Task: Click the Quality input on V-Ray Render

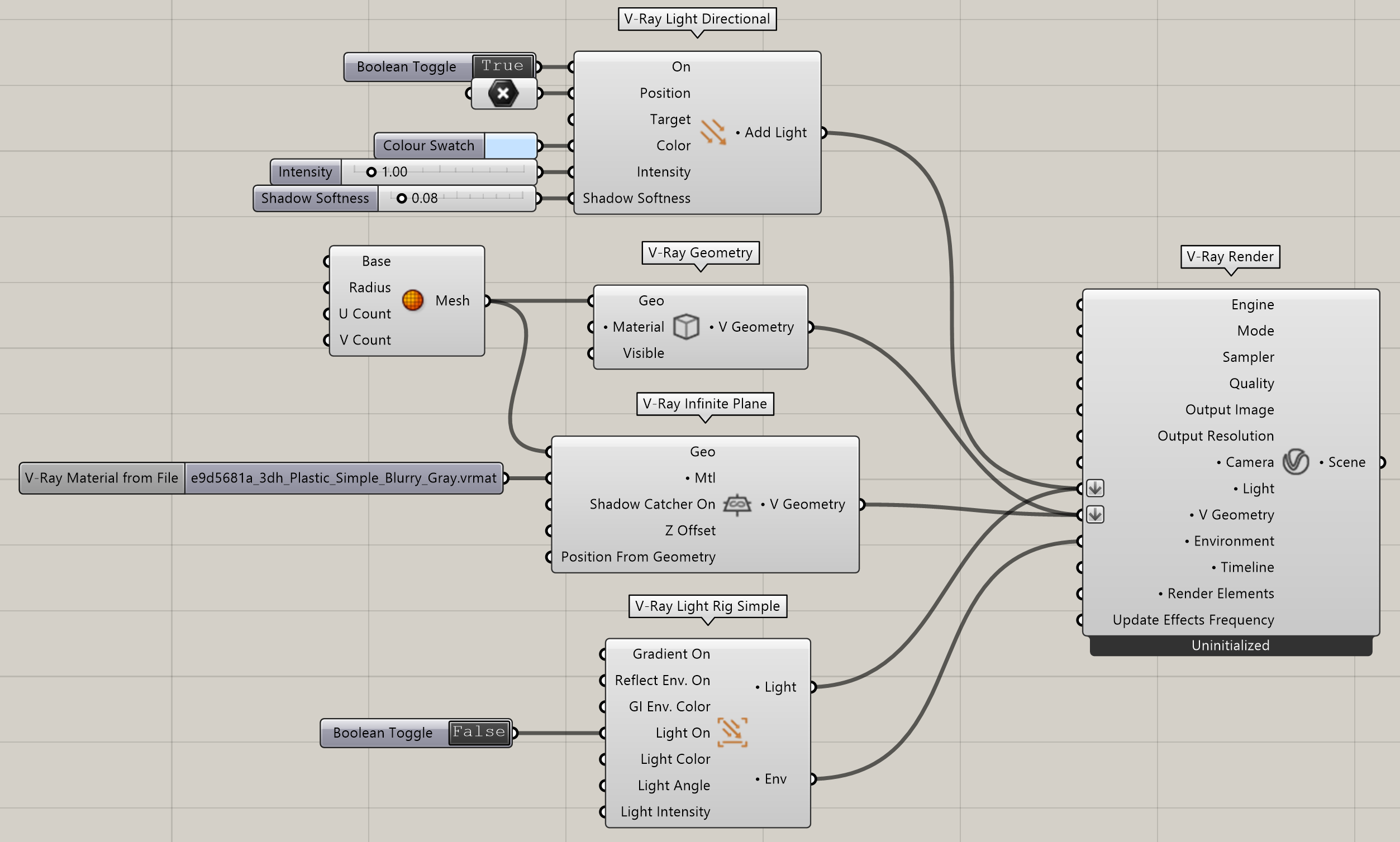Action: tap(1251, 384)
